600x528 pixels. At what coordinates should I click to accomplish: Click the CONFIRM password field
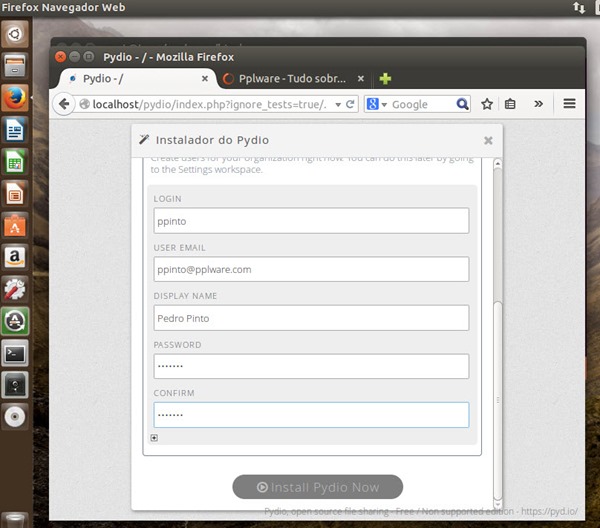point(311,415)
